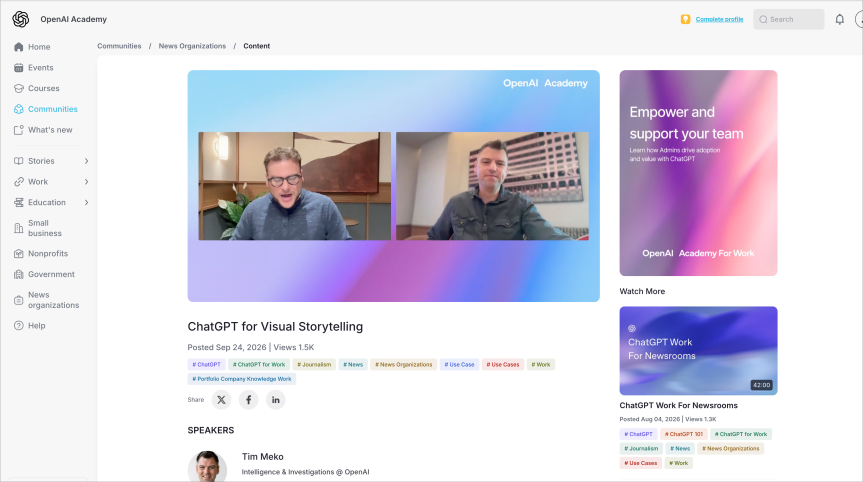Viewport: 863px width, 482px height.
Task: Open Events from the sidebar
Action: tap(41, 68)
